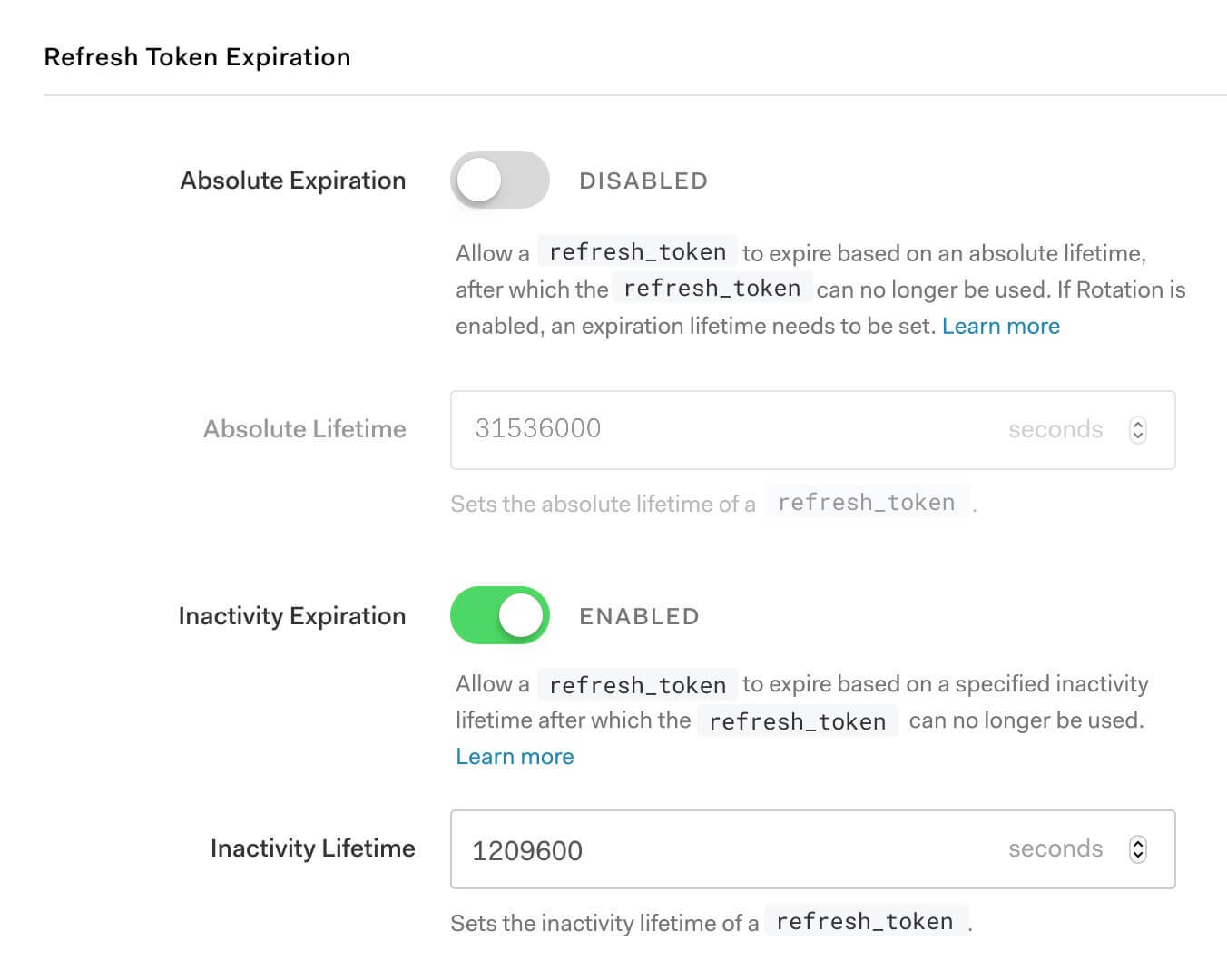The height and width of the screenshot is (980, 1227).
Task: Click the ENABLED status label
Action: (639, 616)
